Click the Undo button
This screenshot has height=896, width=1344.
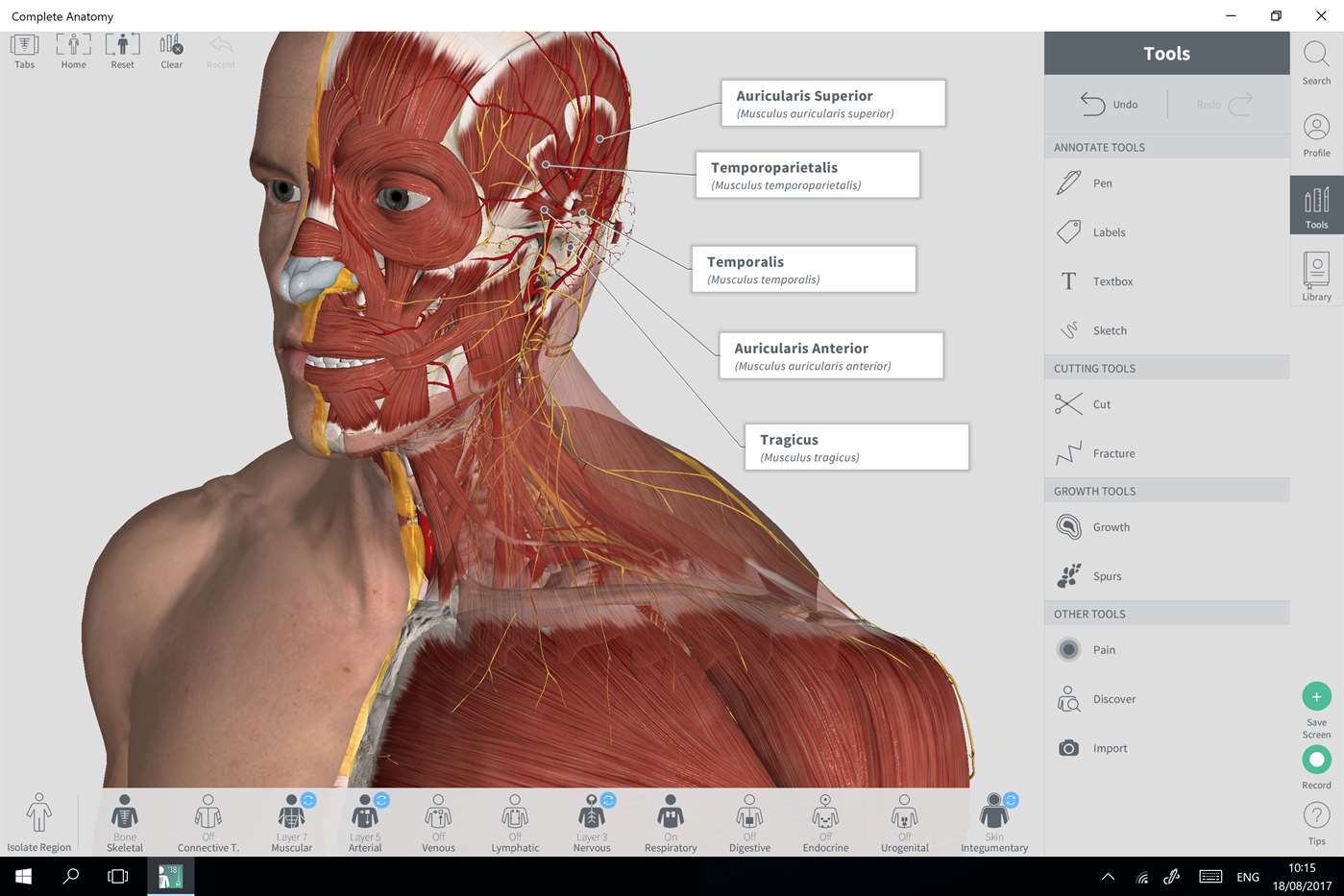coord(1109,104)
